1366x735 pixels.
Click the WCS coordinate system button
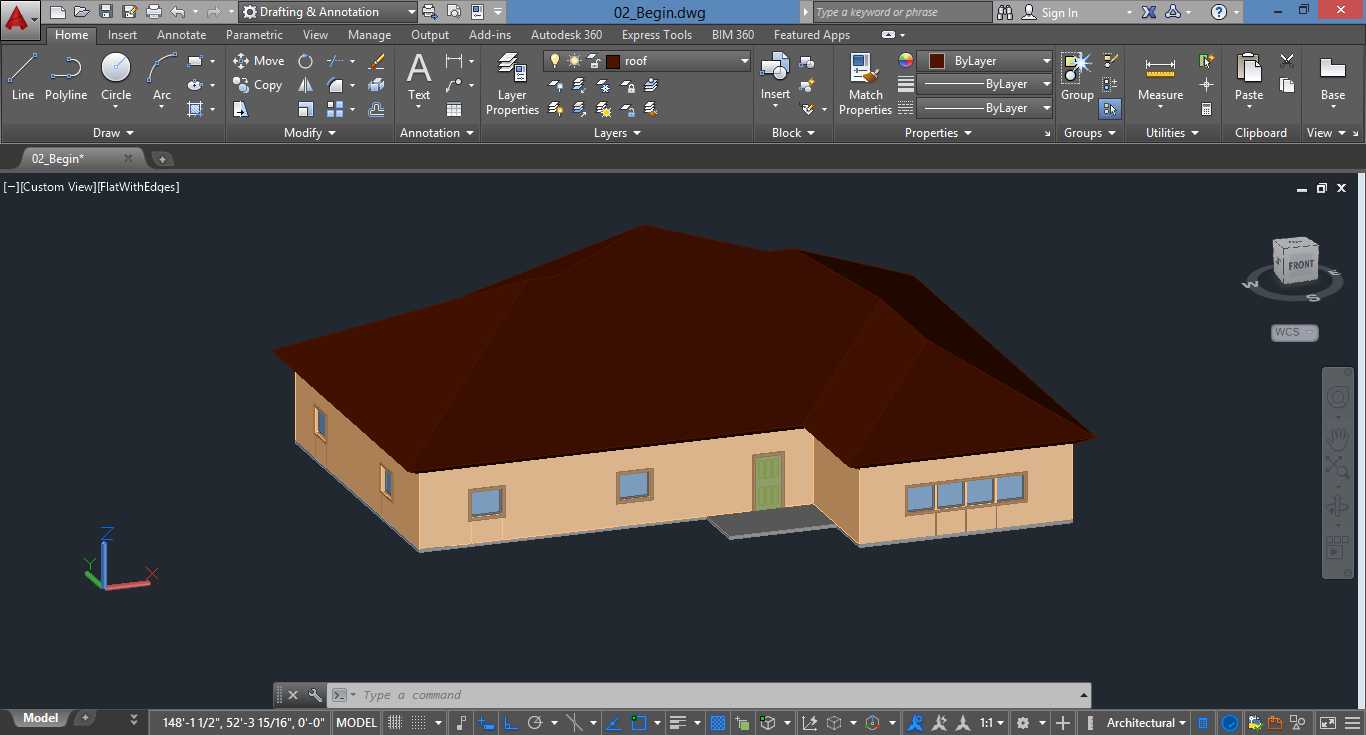coord(1295,332)
